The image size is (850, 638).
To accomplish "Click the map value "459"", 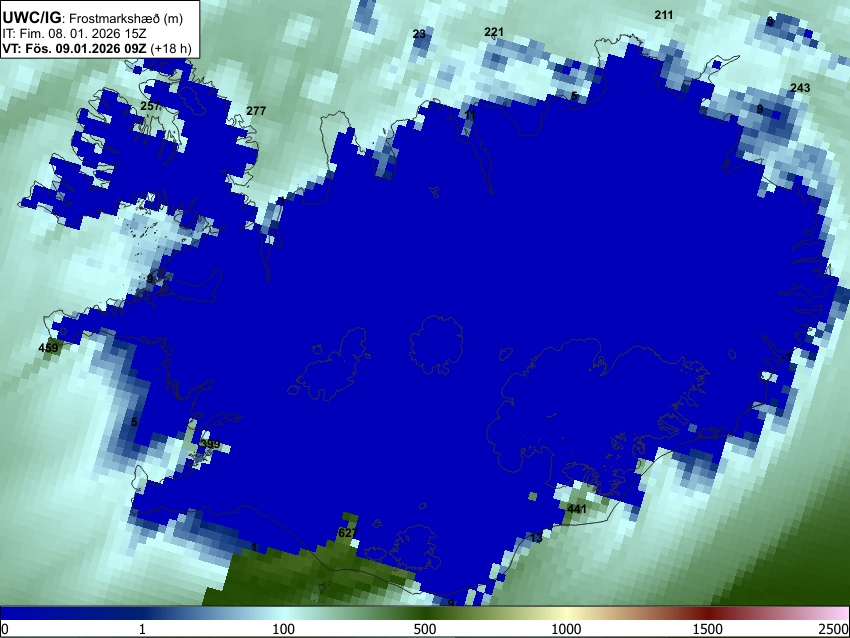I will (48, 347).
